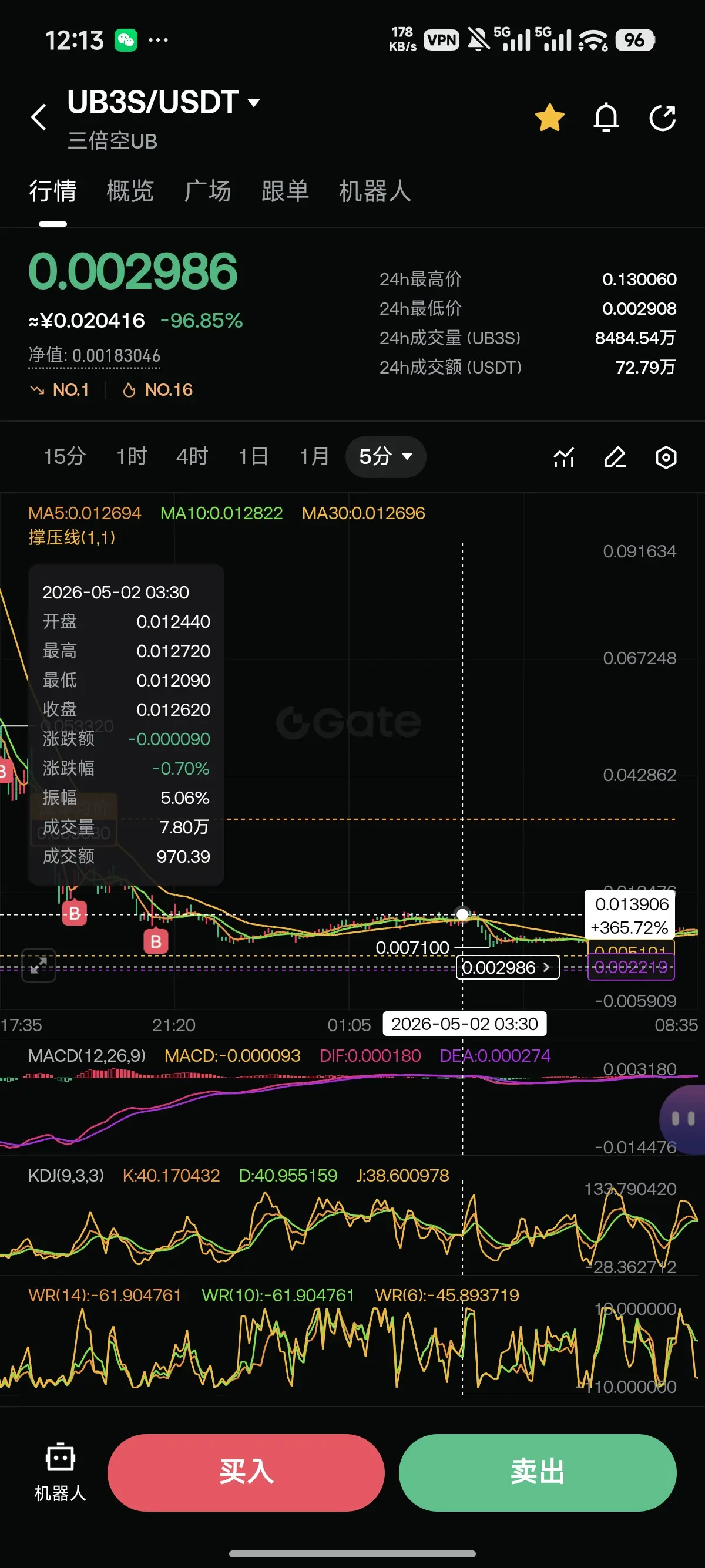Screen dimensions: 705x1568
Task: Expand chart to fullscreen icon
Action: click(38, 965)
